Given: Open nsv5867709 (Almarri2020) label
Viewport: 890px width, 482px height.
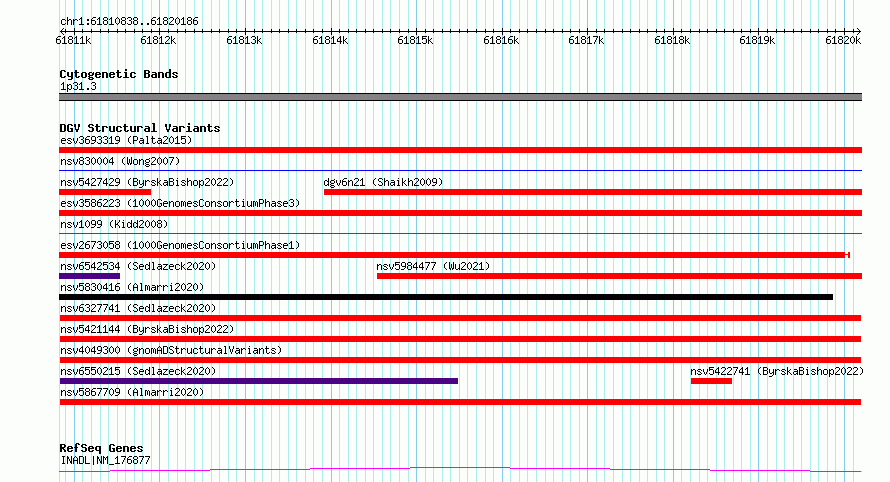Looking at the screenshot, I should tap(132, 392).
